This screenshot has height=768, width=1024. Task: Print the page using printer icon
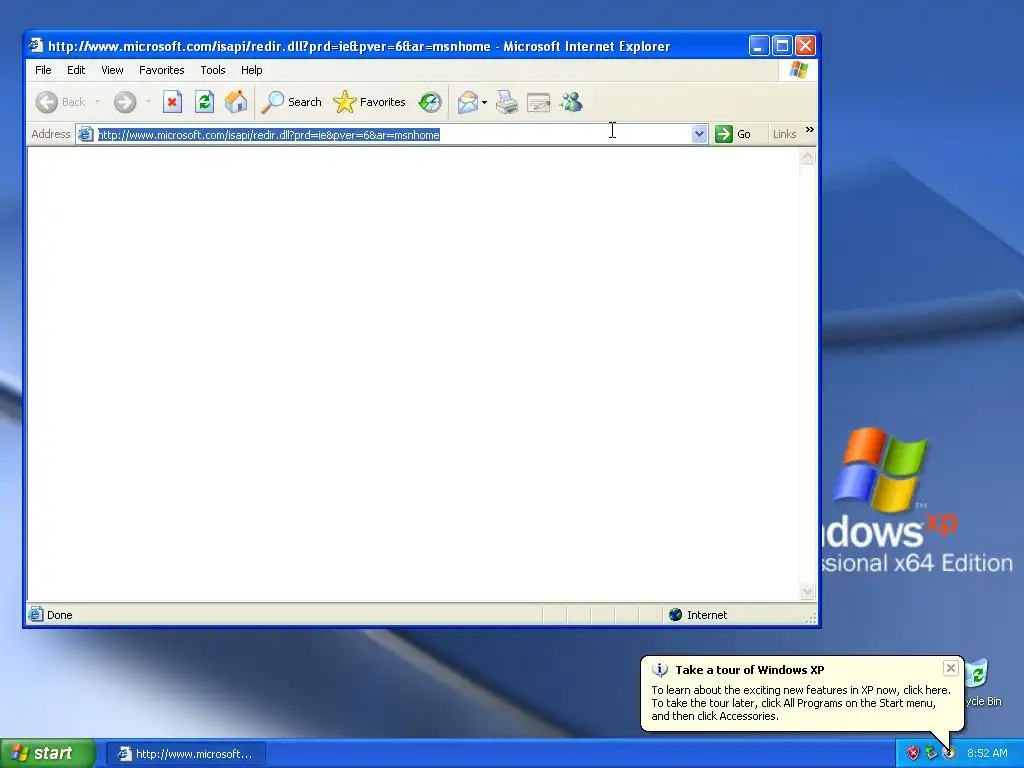(507, 102)
